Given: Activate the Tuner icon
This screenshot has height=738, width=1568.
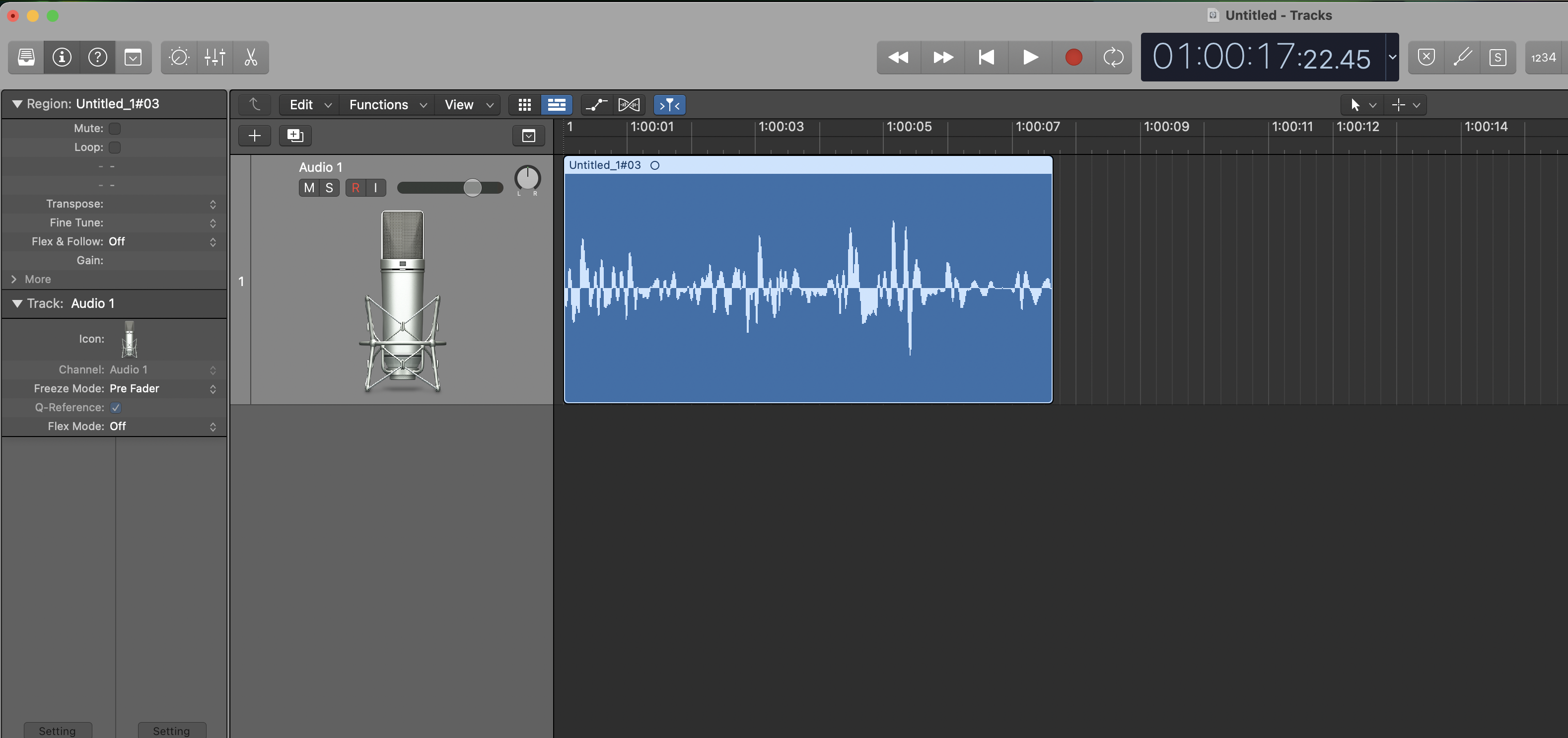Looking at the screenshot, I should 179,57.
